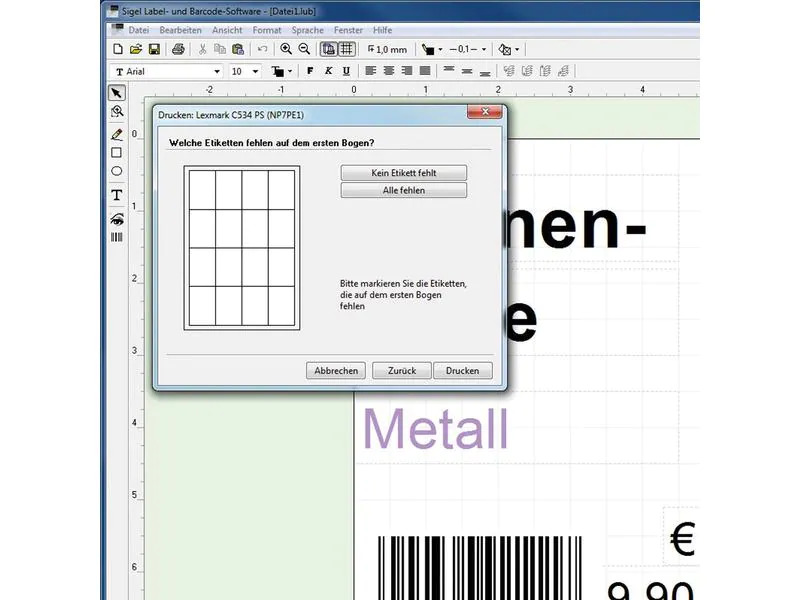Toggle the grid display button
This screenshot has height=600, width=800.
(347, 49)
